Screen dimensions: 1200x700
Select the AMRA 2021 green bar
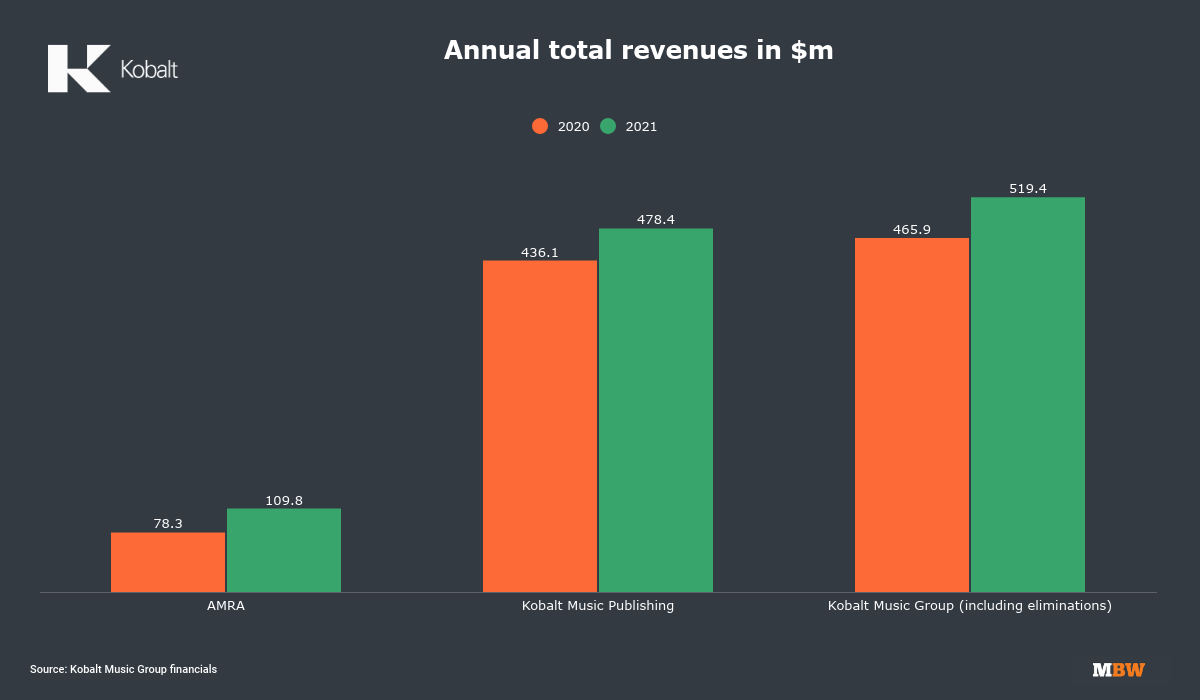pos(284,550)
